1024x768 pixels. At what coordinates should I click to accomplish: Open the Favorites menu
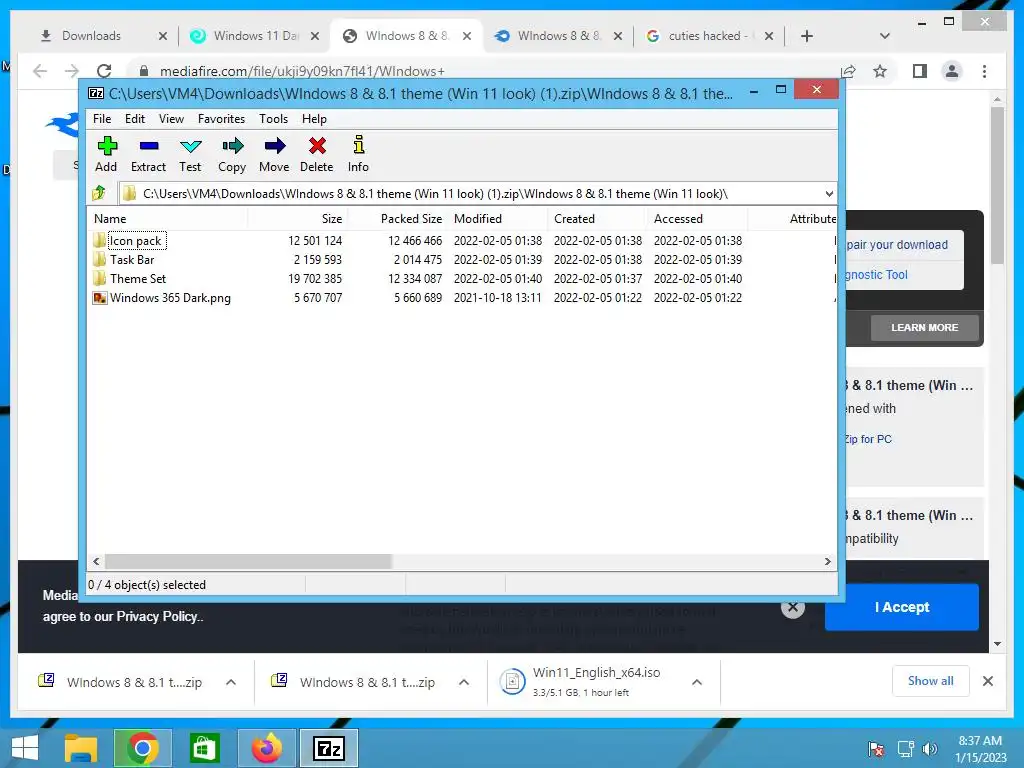pyautogui.click(x=221, y=119)
